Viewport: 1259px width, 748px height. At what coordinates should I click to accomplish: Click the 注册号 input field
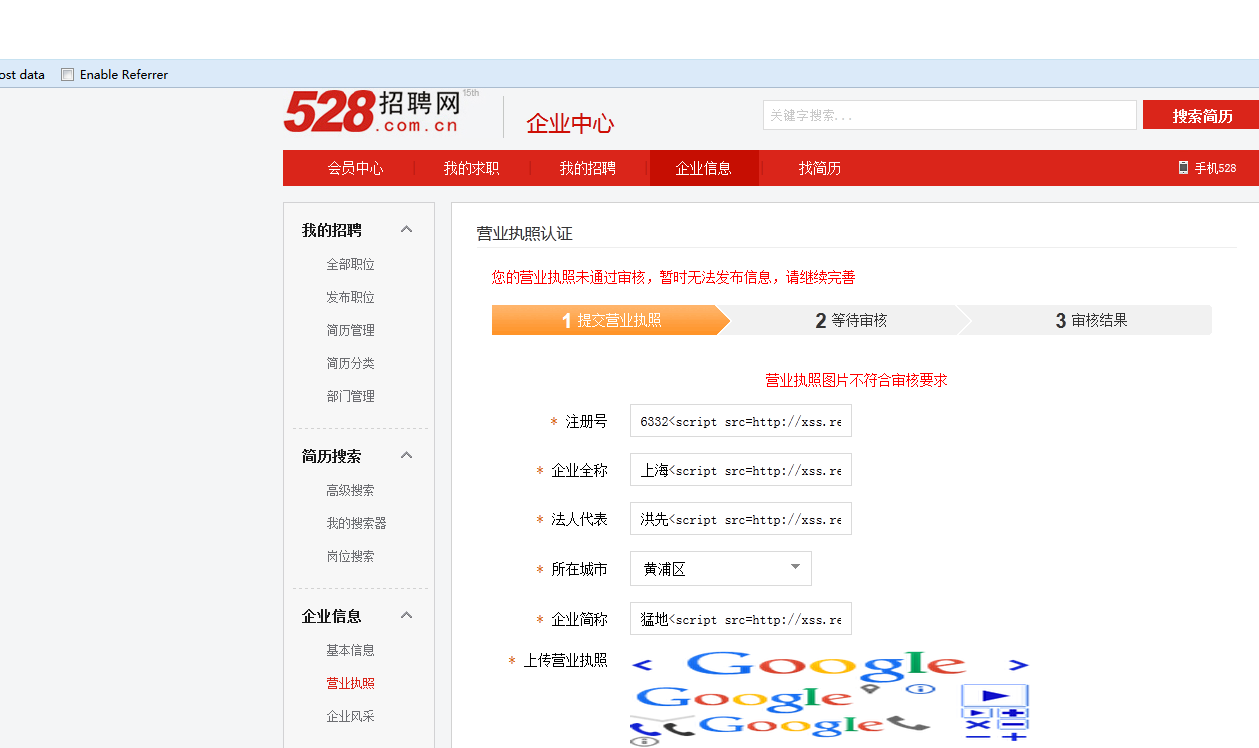click(x=741, y=421)
